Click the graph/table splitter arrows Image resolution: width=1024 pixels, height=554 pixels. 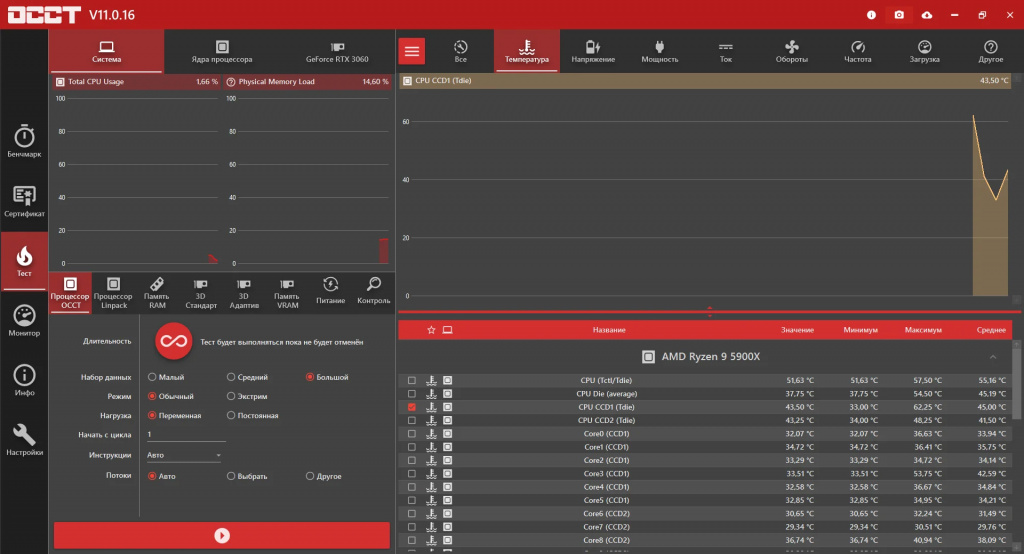(x=710, y=312)
